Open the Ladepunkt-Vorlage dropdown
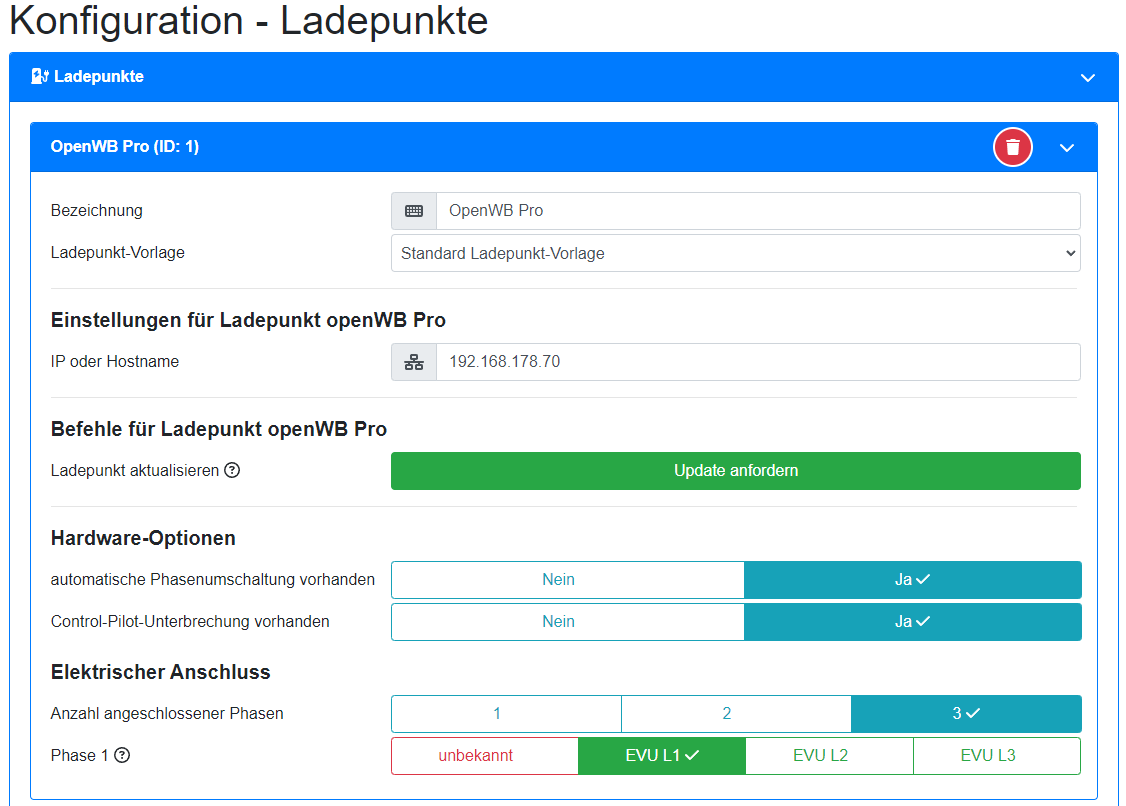The height and width of the screenshot is (806, 1126). click(735, 254)
